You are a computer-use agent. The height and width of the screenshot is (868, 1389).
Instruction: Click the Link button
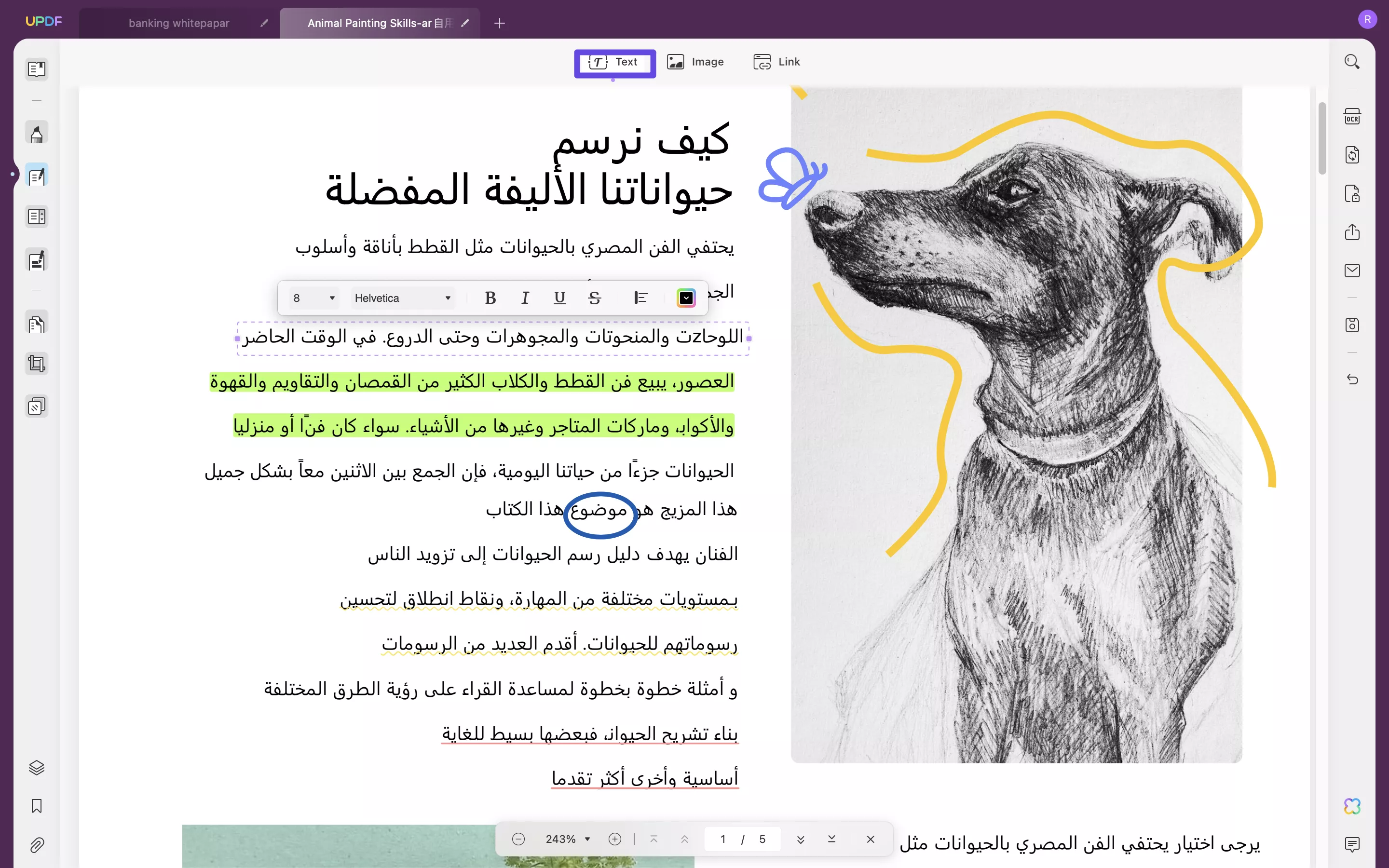coord(776,61)
